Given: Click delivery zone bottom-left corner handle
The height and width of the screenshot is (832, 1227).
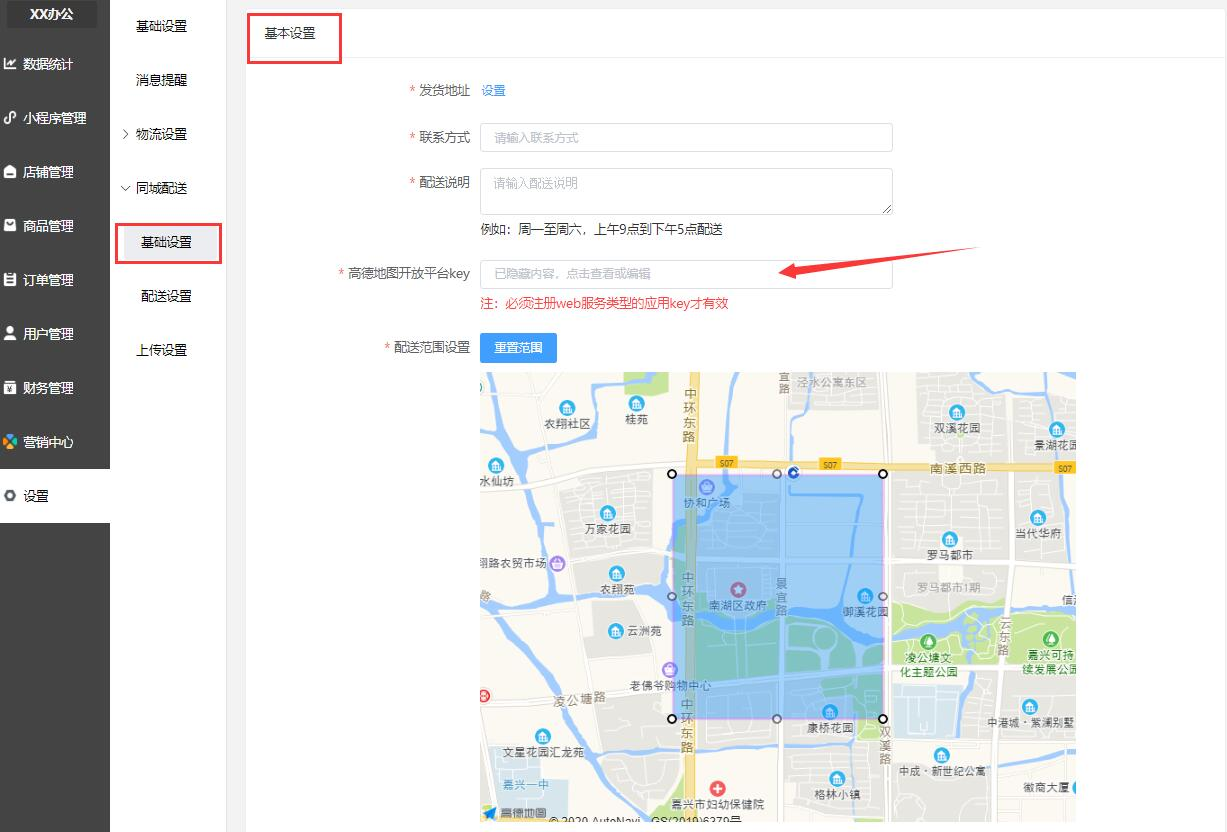Looking at the screenshot, I should click(672, 718).
